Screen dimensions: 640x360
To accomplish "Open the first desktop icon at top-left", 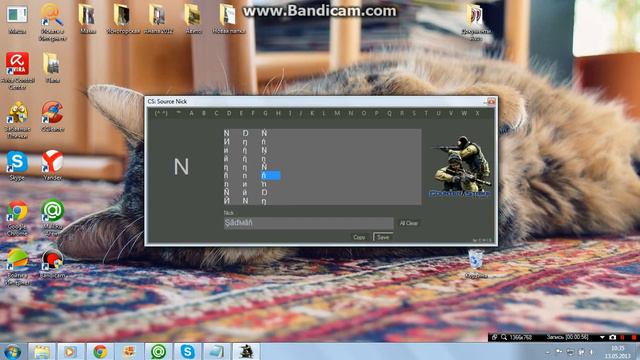I will coord(17,19).
